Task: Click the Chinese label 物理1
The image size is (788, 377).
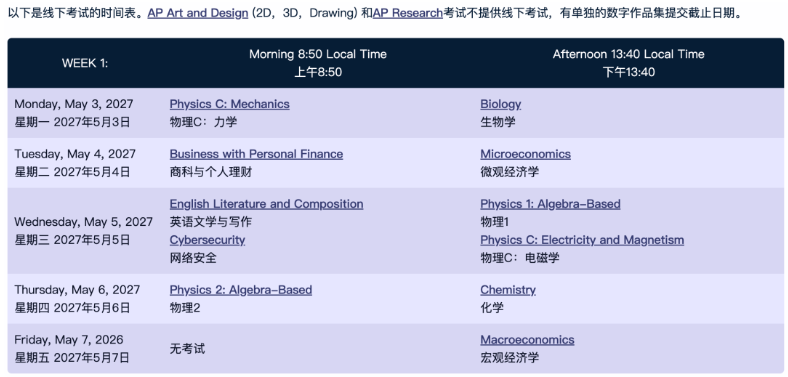Action: coord(495,222)
